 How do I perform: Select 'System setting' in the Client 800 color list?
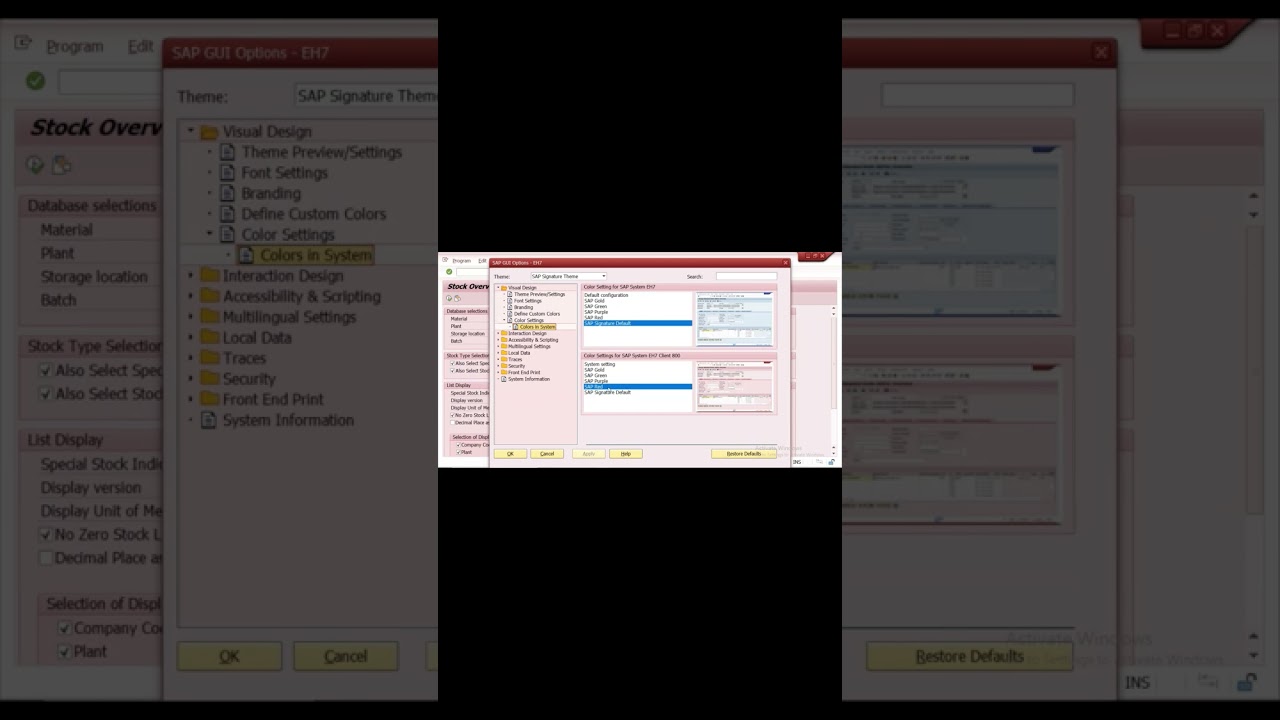638,364
